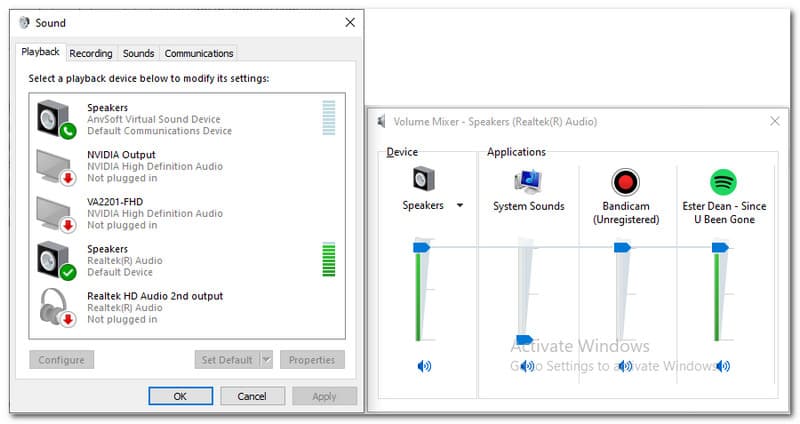Click the OK button in Sound dialog
The height and width of the screenshot is (424, 800).
pyautogui.click(x=181, y=396)
